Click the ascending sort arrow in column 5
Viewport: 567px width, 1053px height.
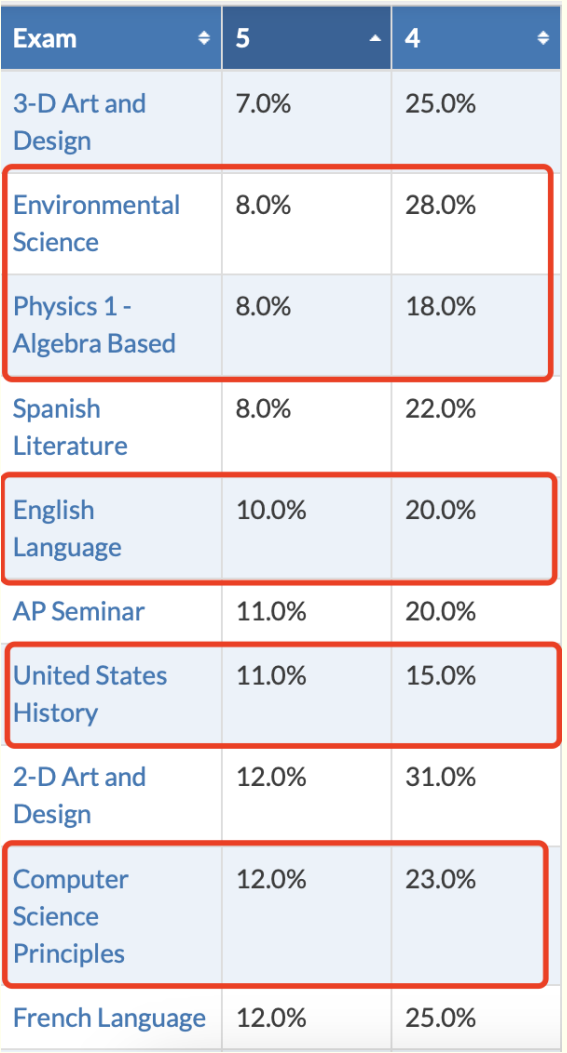(x=375, y=39)
